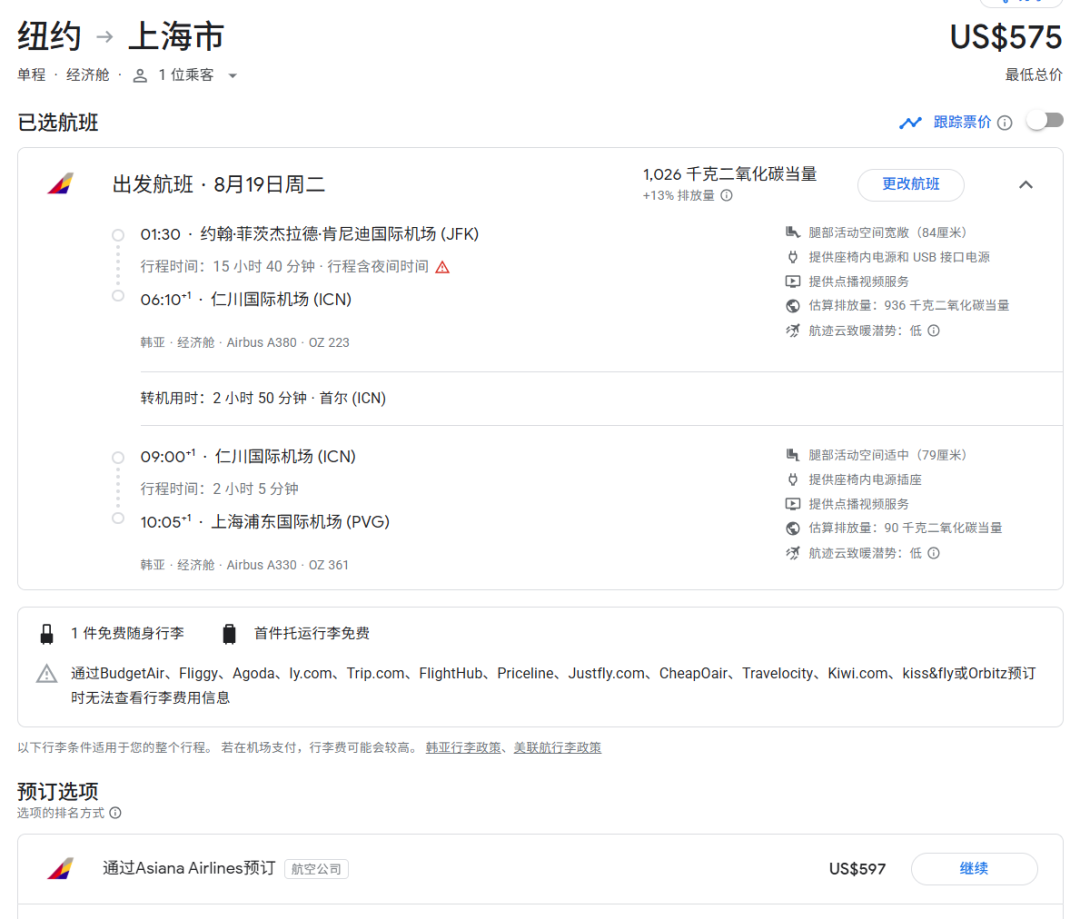
Task: Click info icon next to 跟踪票价
Action: click(x=1004, y=123)
